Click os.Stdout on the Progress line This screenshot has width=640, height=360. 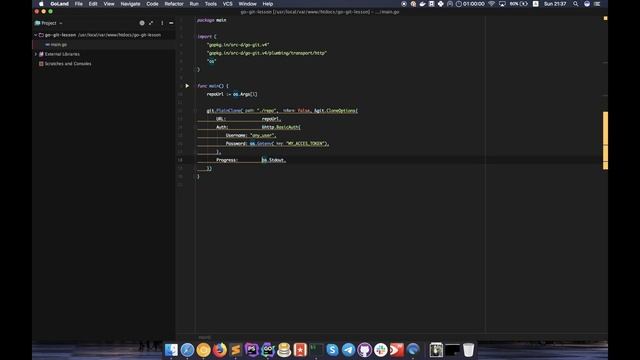coord(273,160)
